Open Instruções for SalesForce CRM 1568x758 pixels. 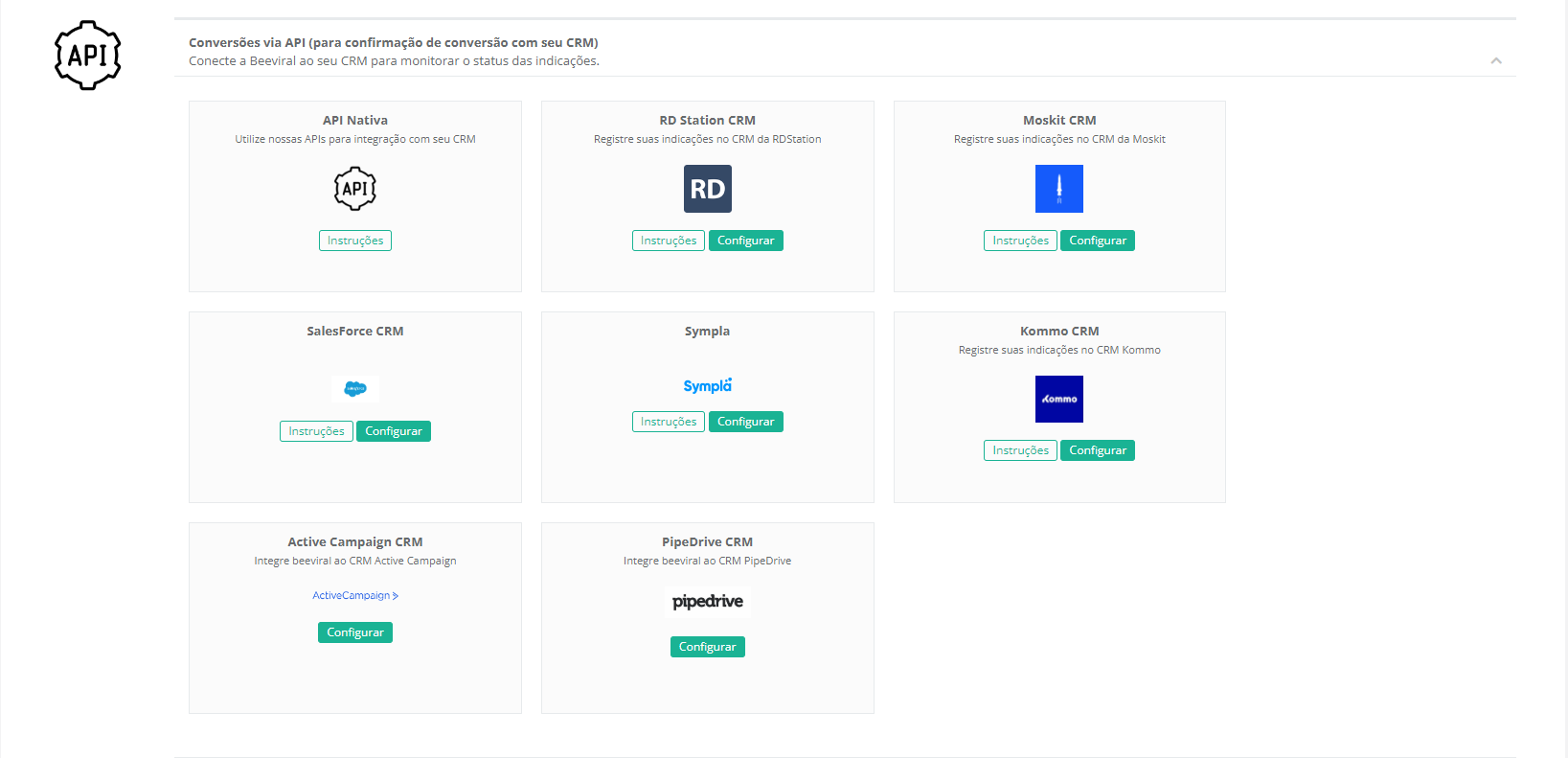pos(316,431)
